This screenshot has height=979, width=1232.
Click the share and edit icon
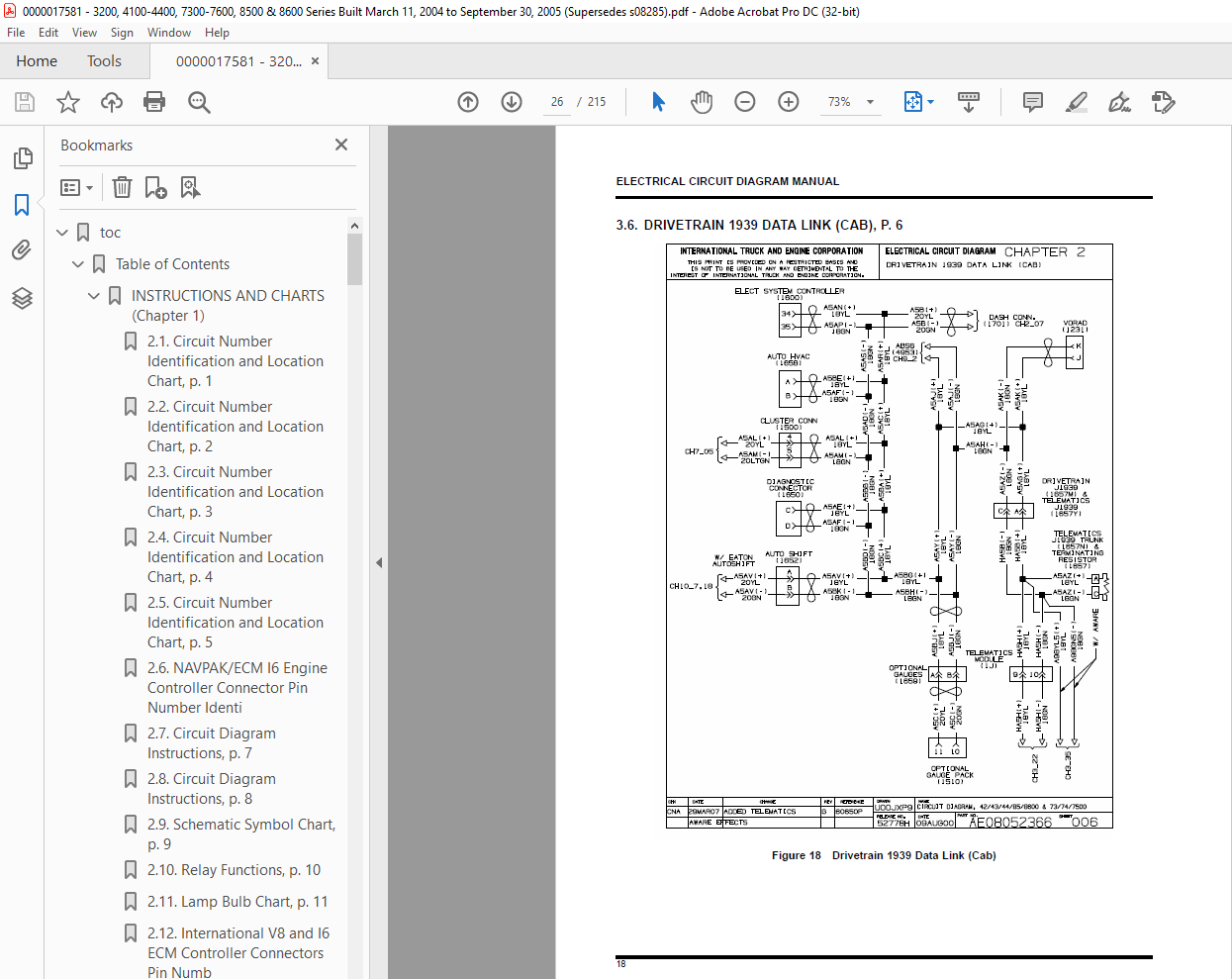tap(1163, 102)
